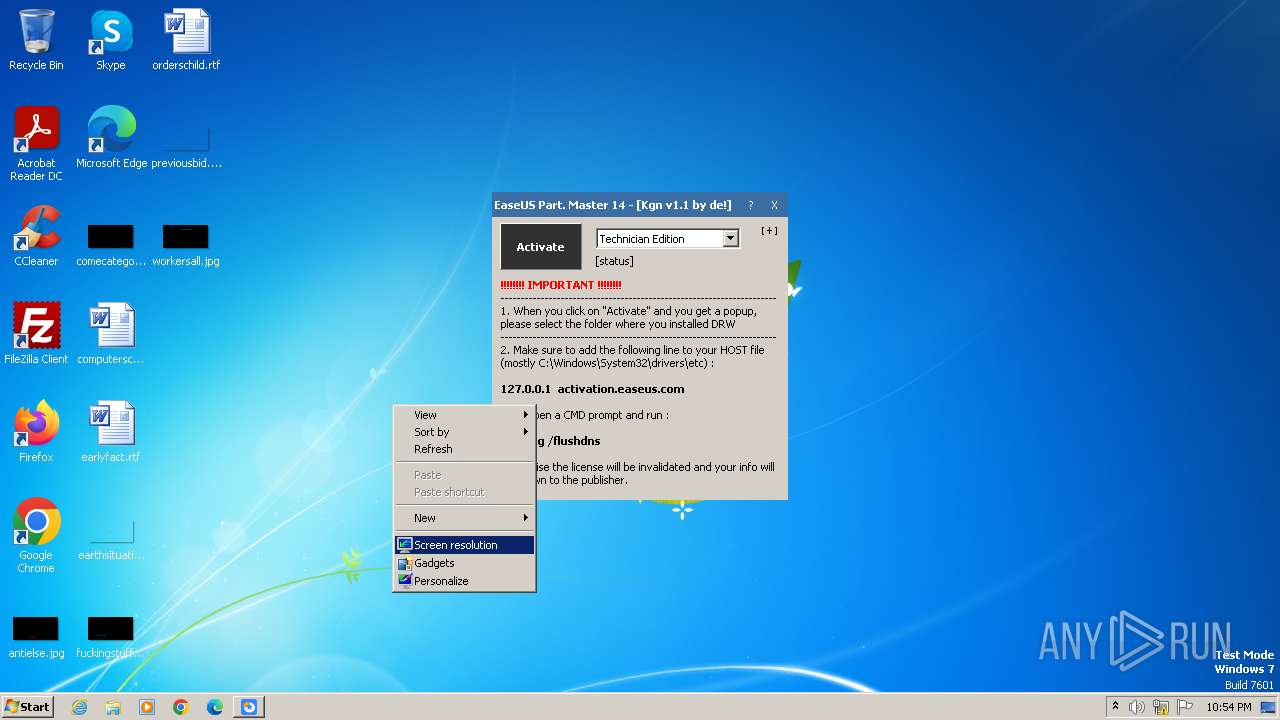The image size is (1280, 720).
Task: Select the workersall.jpg image icon
Action: click(186, 245)
